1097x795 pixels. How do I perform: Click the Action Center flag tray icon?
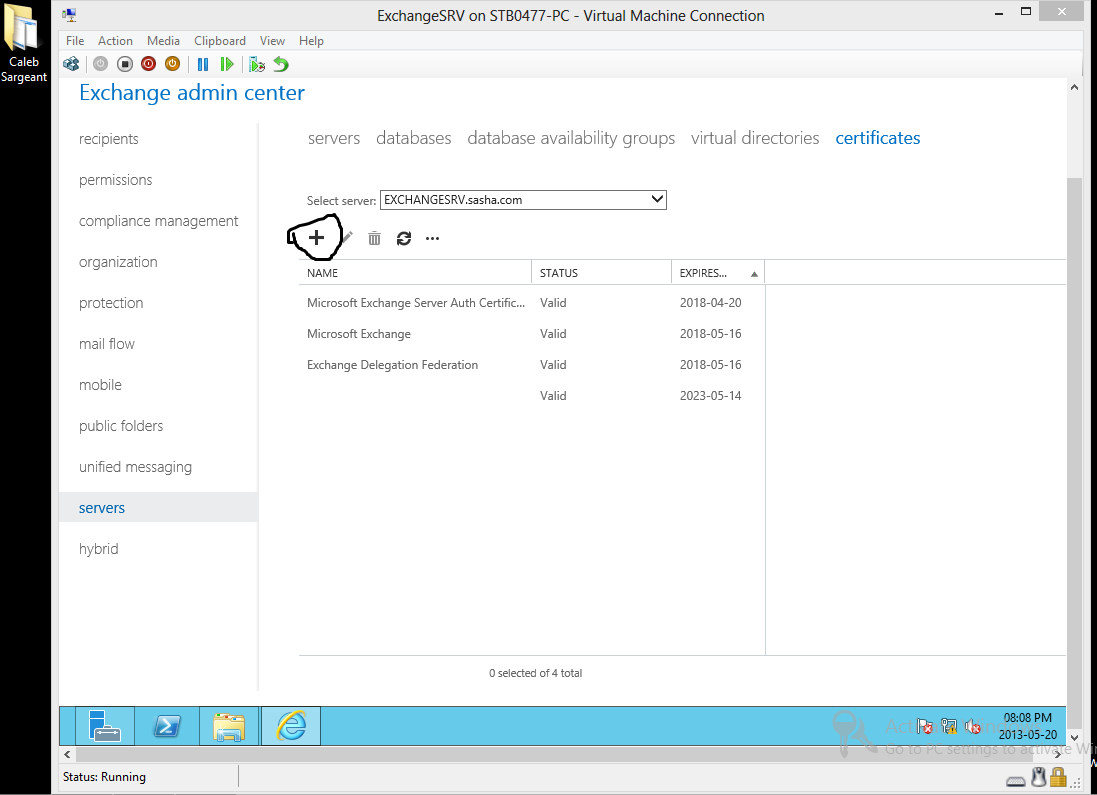pos(925,726)
